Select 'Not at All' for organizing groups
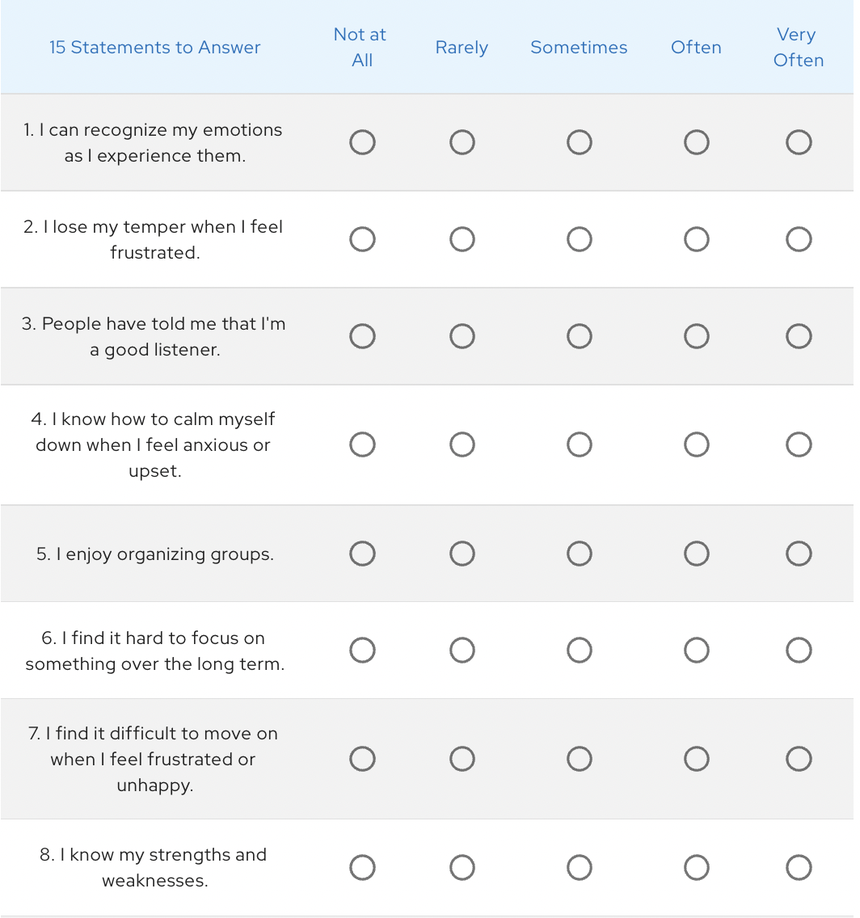This screenshot has width=860, height=918. 362,554
